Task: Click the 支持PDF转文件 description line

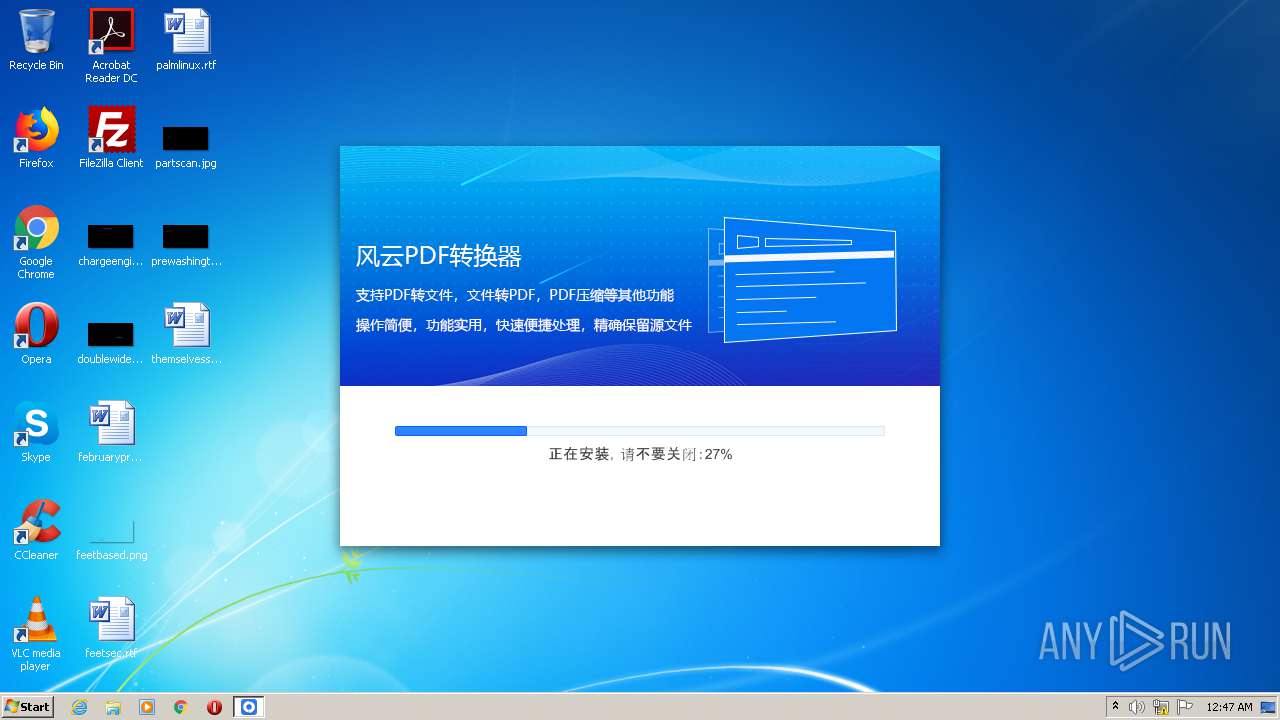Action: point(515,296)
